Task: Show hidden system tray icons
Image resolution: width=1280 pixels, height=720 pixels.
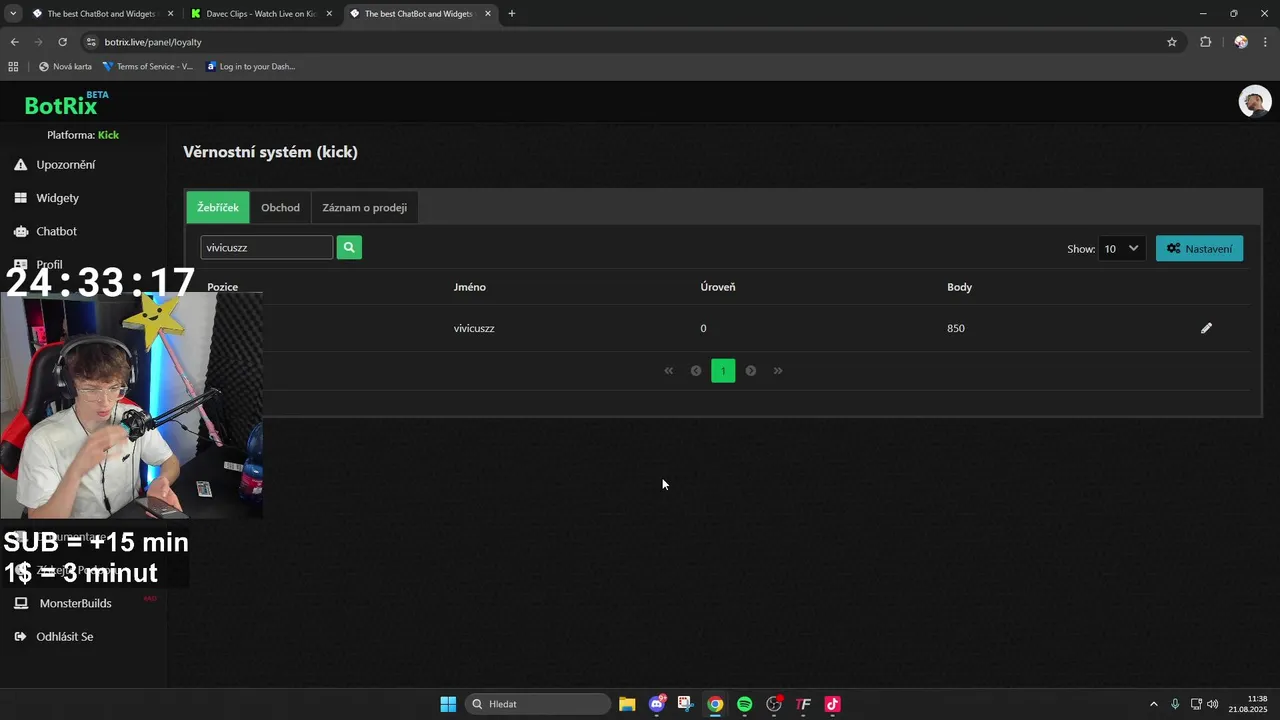Action: click(x=1154, y=704)
